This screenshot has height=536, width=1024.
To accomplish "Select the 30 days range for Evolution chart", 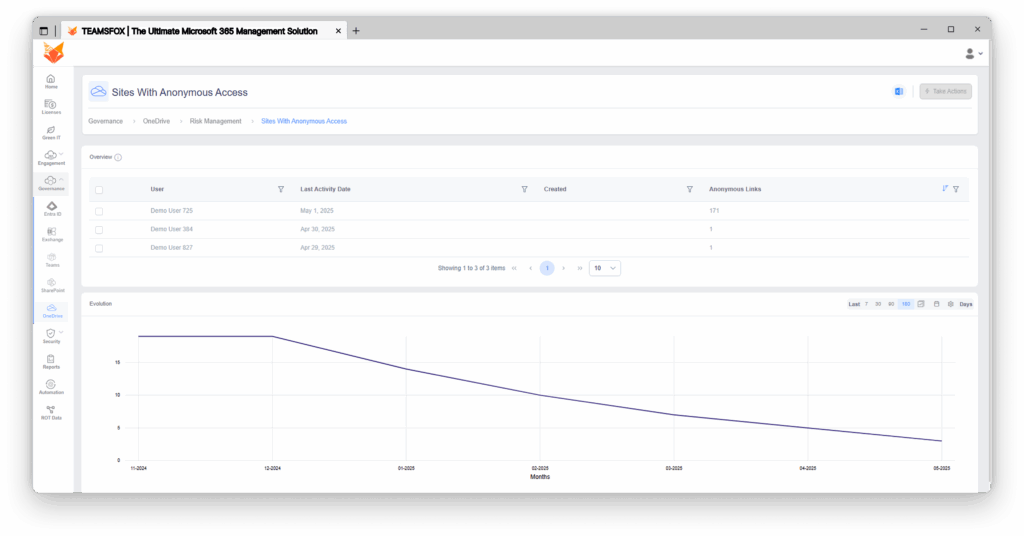I will tap(878, 304).
